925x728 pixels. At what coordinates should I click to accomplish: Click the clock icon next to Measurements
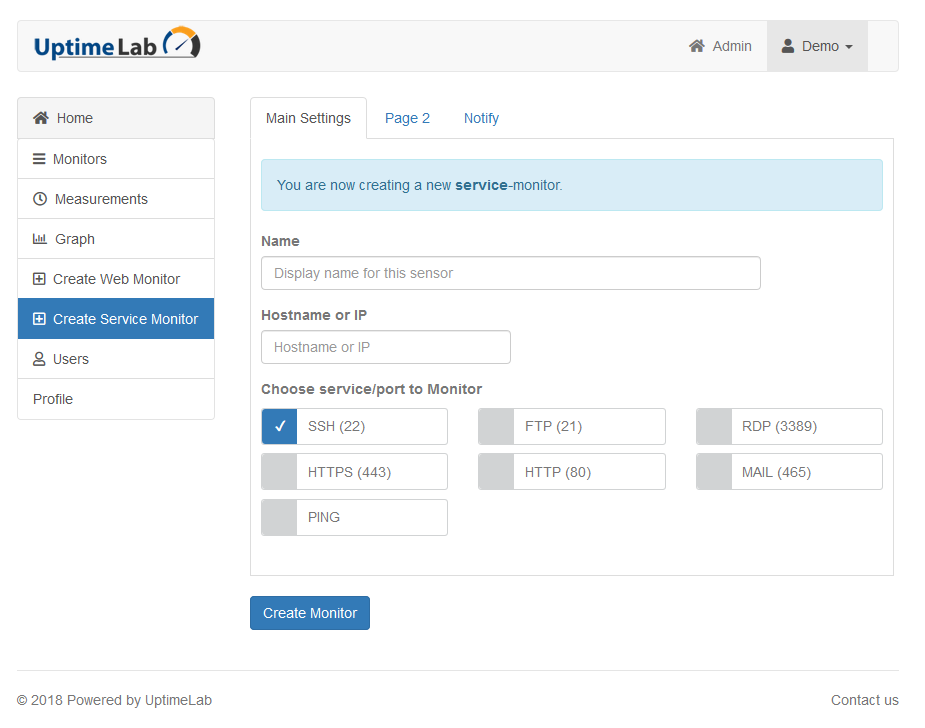pyautogui.click(x=40, y=199)
